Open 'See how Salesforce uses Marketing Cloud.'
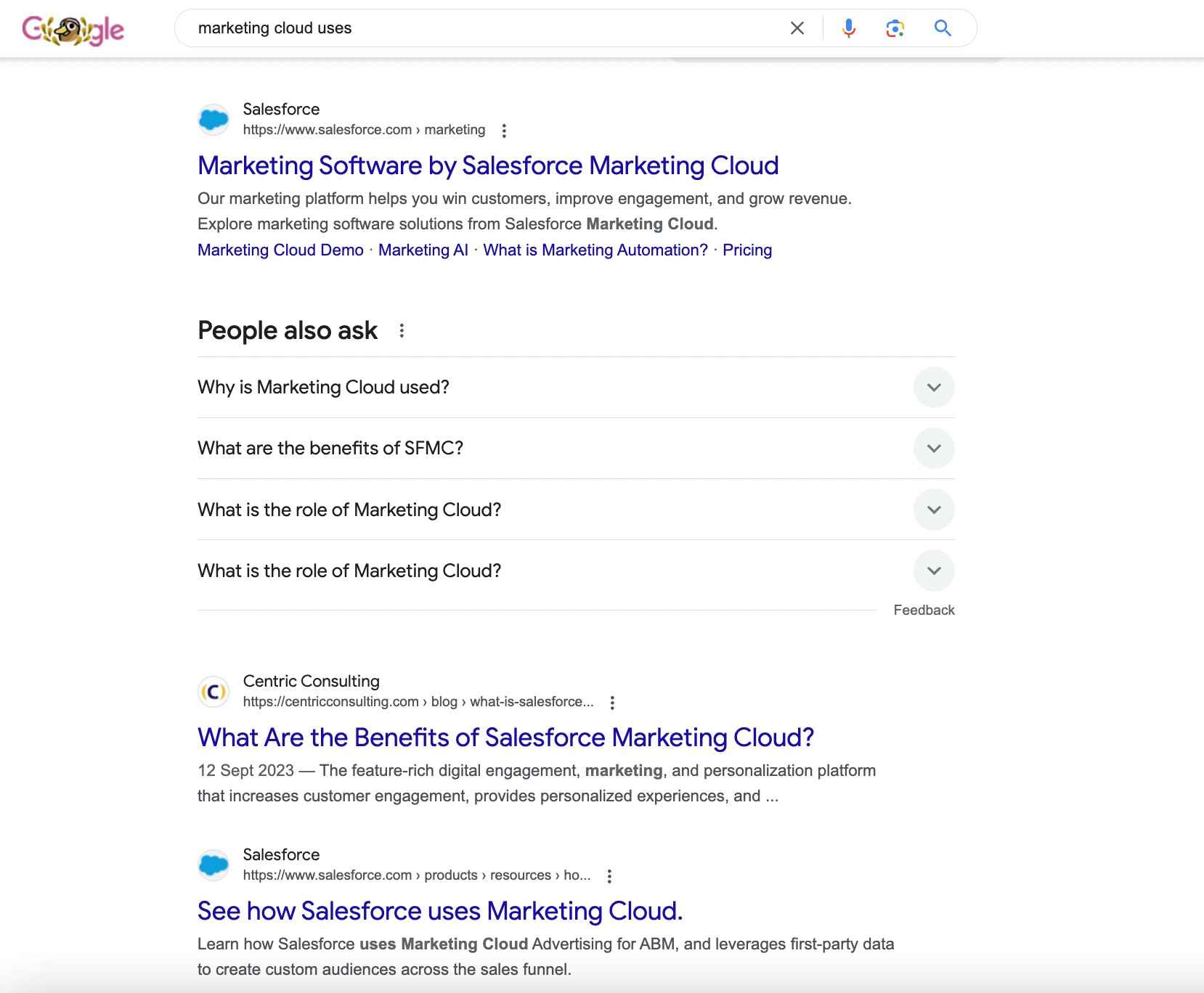The image size is (1204, 993). tap(440, 911)
